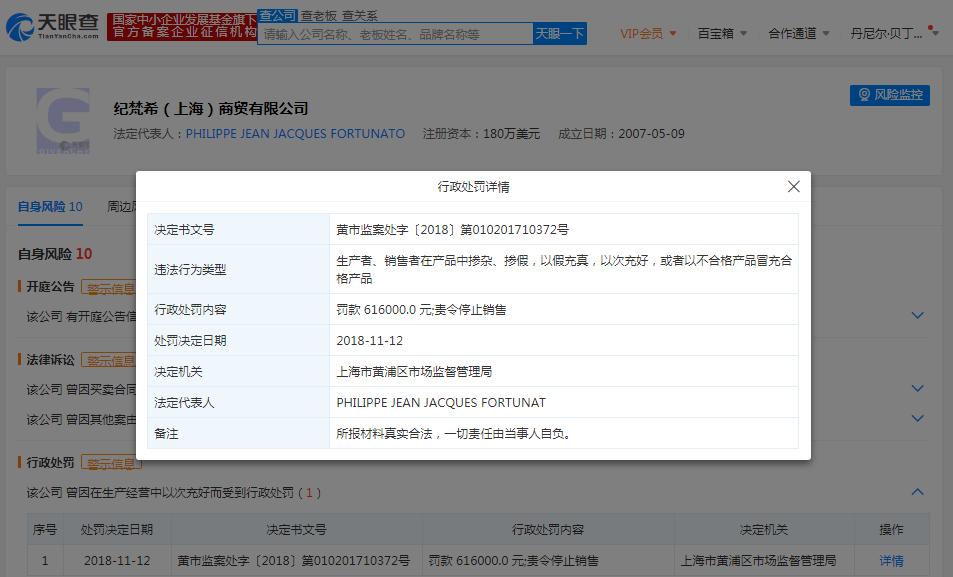
Task: Open the 风险监控 risk monitoring panel
Action: coord(889,95)
